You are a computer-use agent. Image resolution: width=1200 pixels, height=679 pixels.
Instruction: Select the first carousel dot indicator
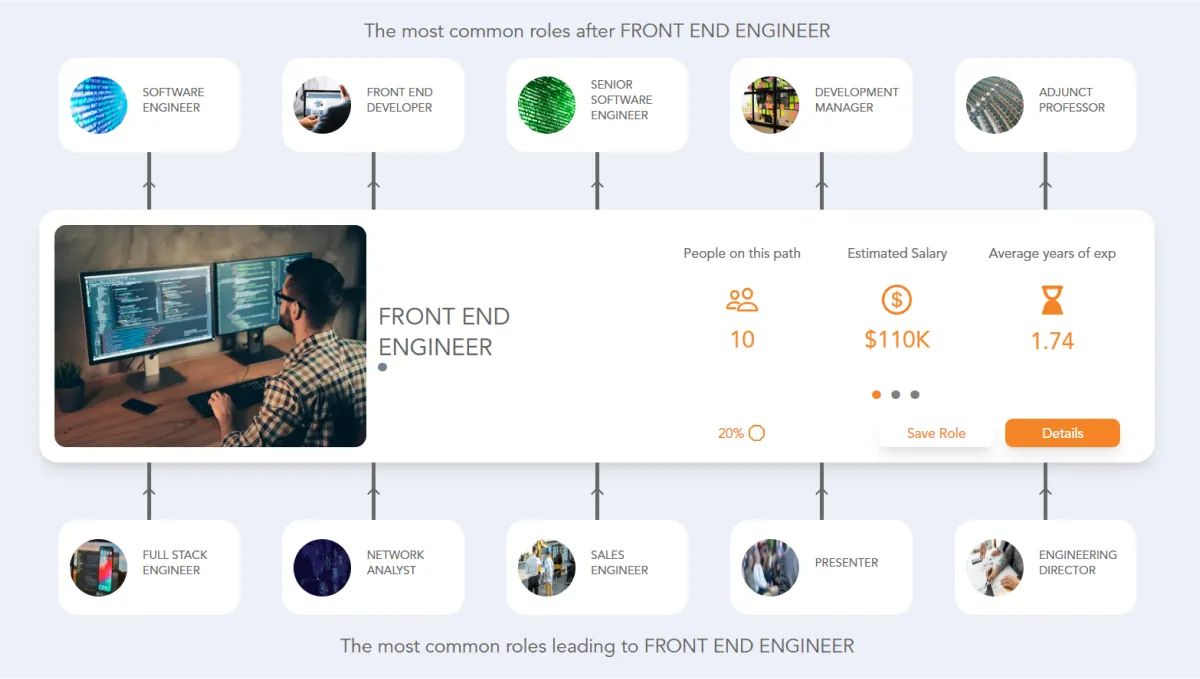pyautogui.click(x=876, y=394)
